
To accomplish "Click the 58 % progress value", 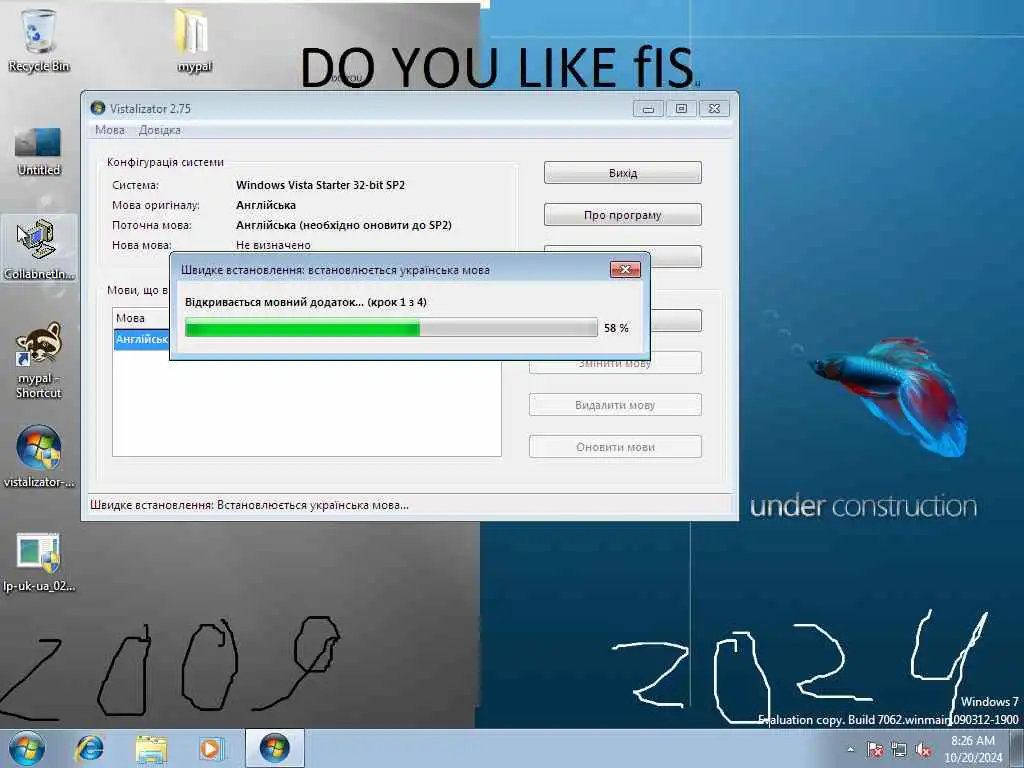I will (616, 328).
